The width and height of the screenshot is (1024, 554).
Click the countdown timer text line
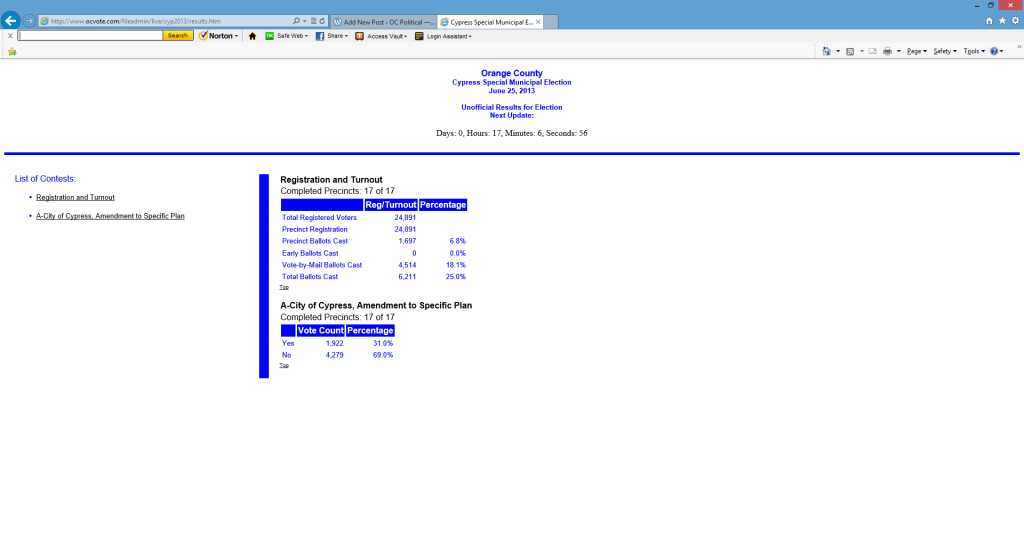(511, 133)
